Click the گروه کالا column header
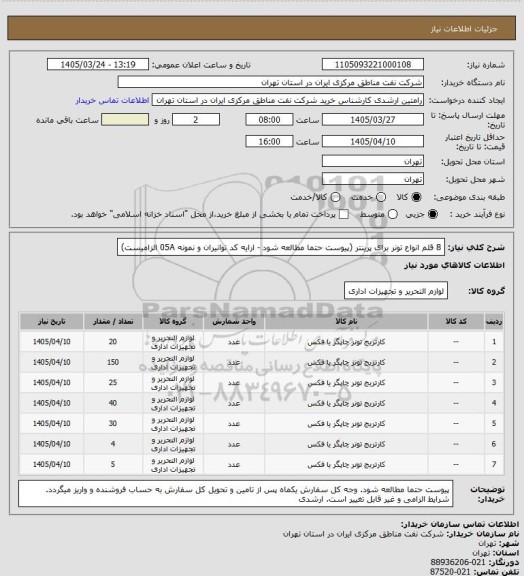 [173, 321]
